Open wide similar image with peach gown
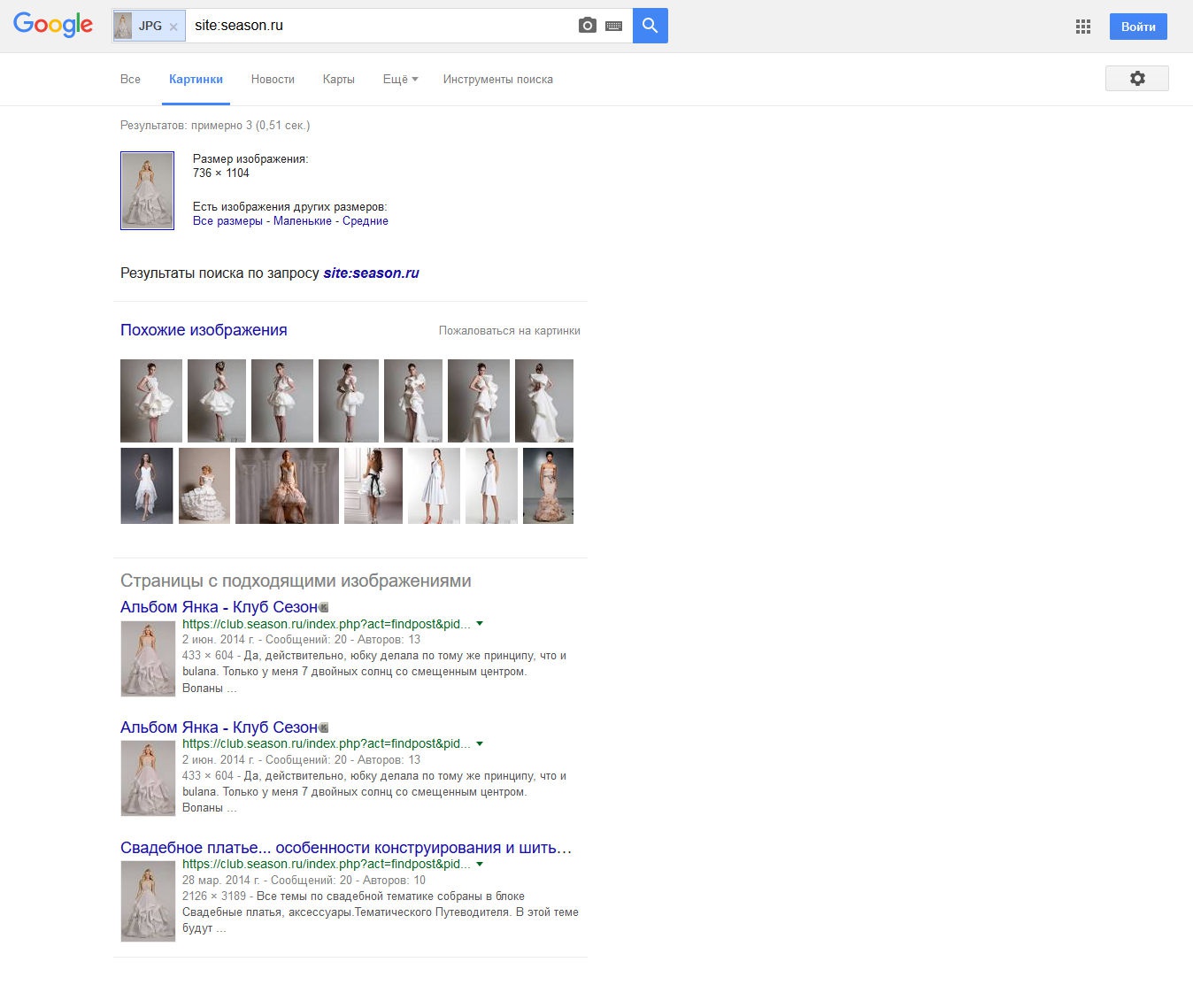The image size is (1193, 1008). [287, 486]
